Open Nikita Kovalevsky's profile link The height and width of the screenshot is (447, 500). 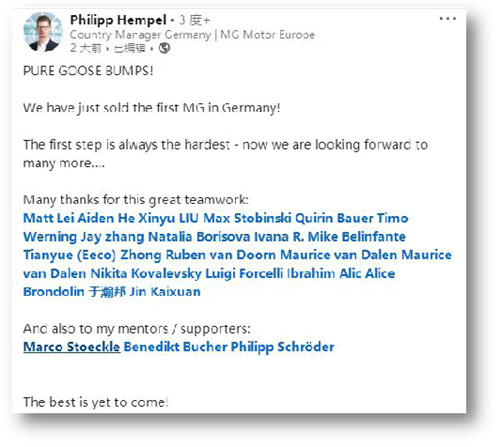(146, 274)
